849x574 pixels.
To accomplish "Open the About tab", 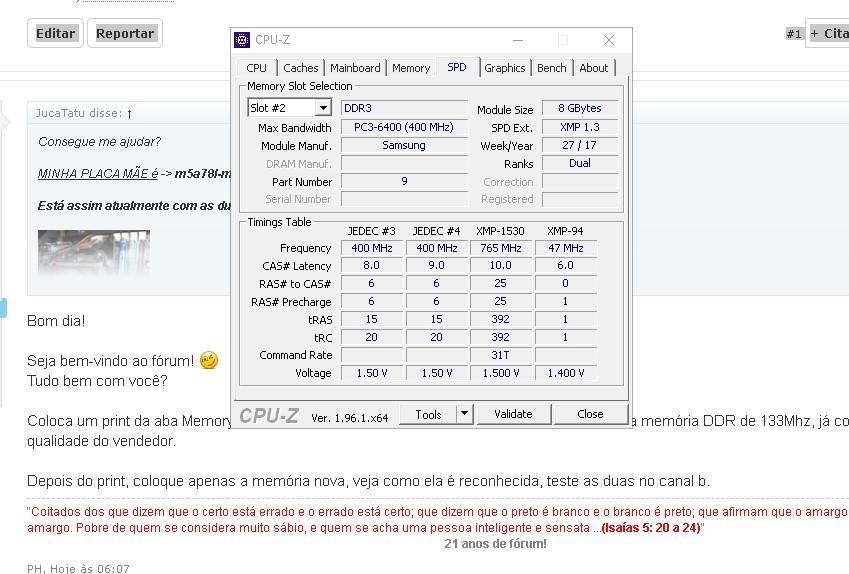I will click(594, 68).
